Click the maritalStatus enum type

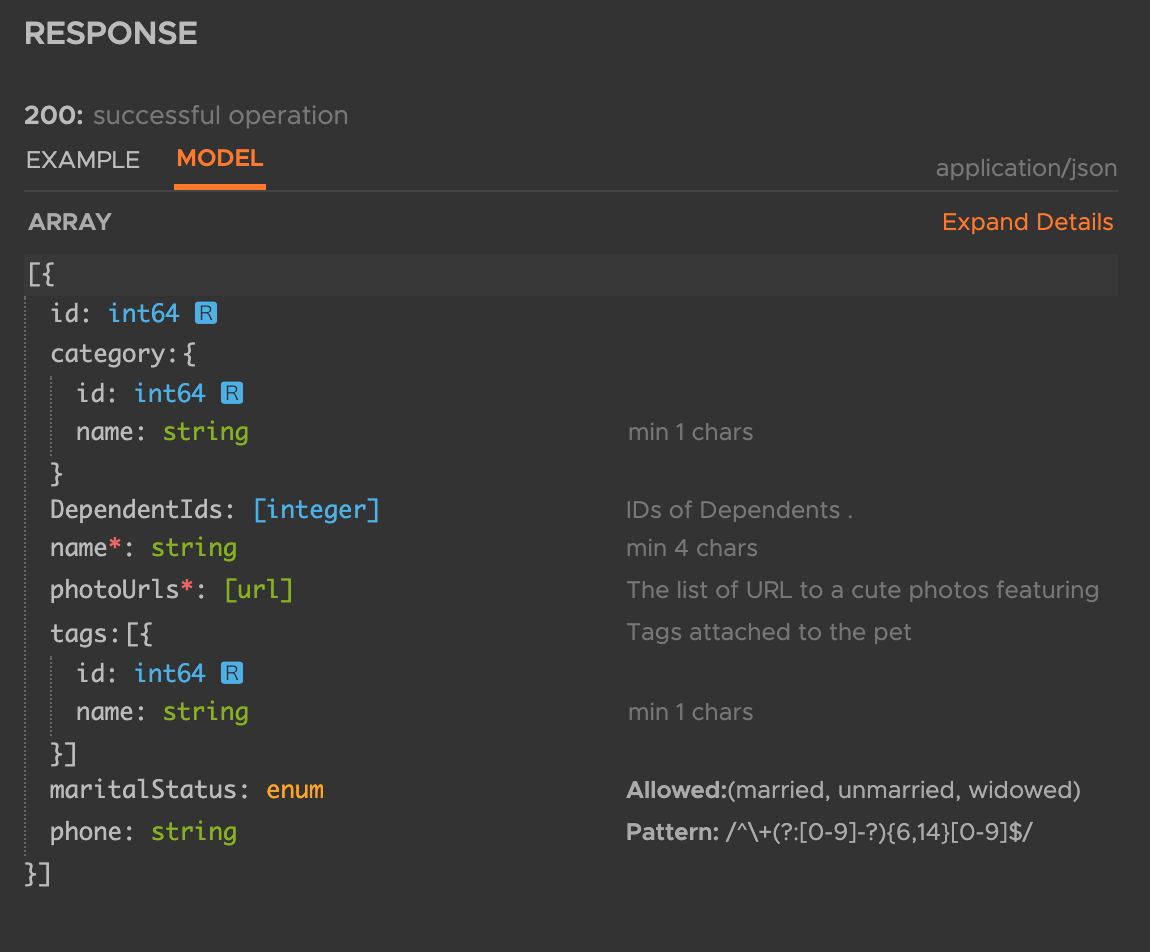[295, 790]
